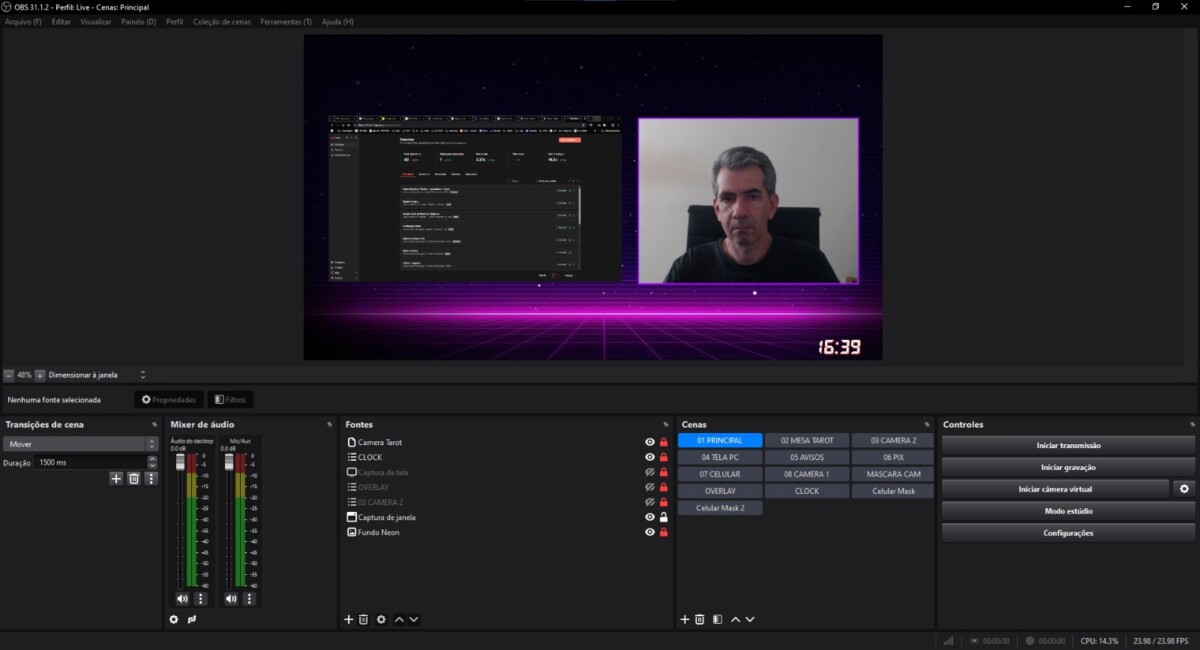Switch to the 02 MESA TAROT scene
This screenshot has height=650, width=1200.
tap(807, 440)
